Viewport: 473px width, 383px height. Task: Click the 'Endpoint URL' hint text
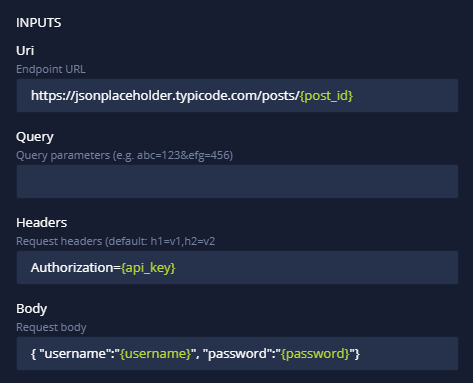(x=51, y=69)
